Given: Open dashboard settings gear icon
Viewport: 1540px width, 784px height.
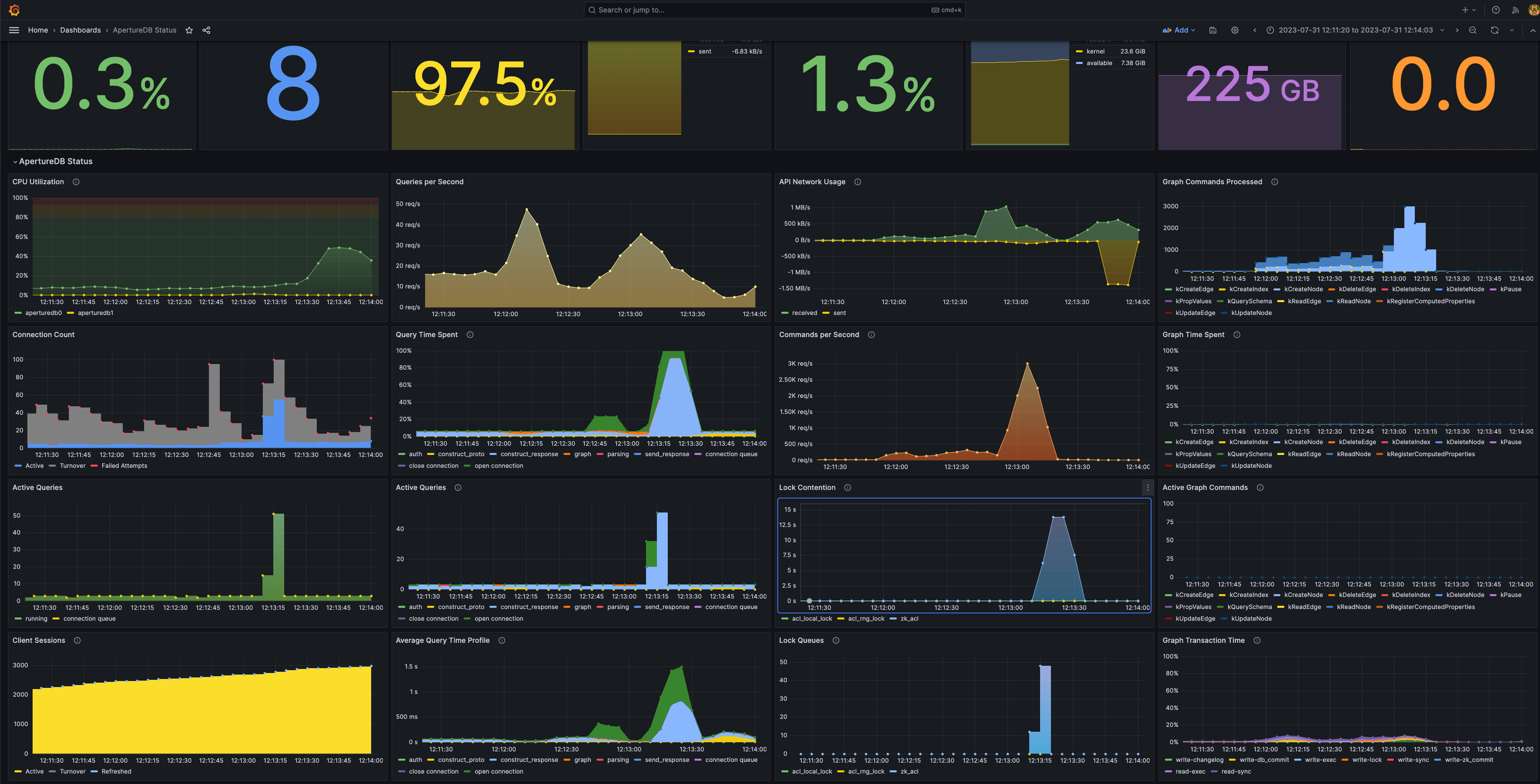Looking at the screenshot, I should click(x=1234, y=31).
